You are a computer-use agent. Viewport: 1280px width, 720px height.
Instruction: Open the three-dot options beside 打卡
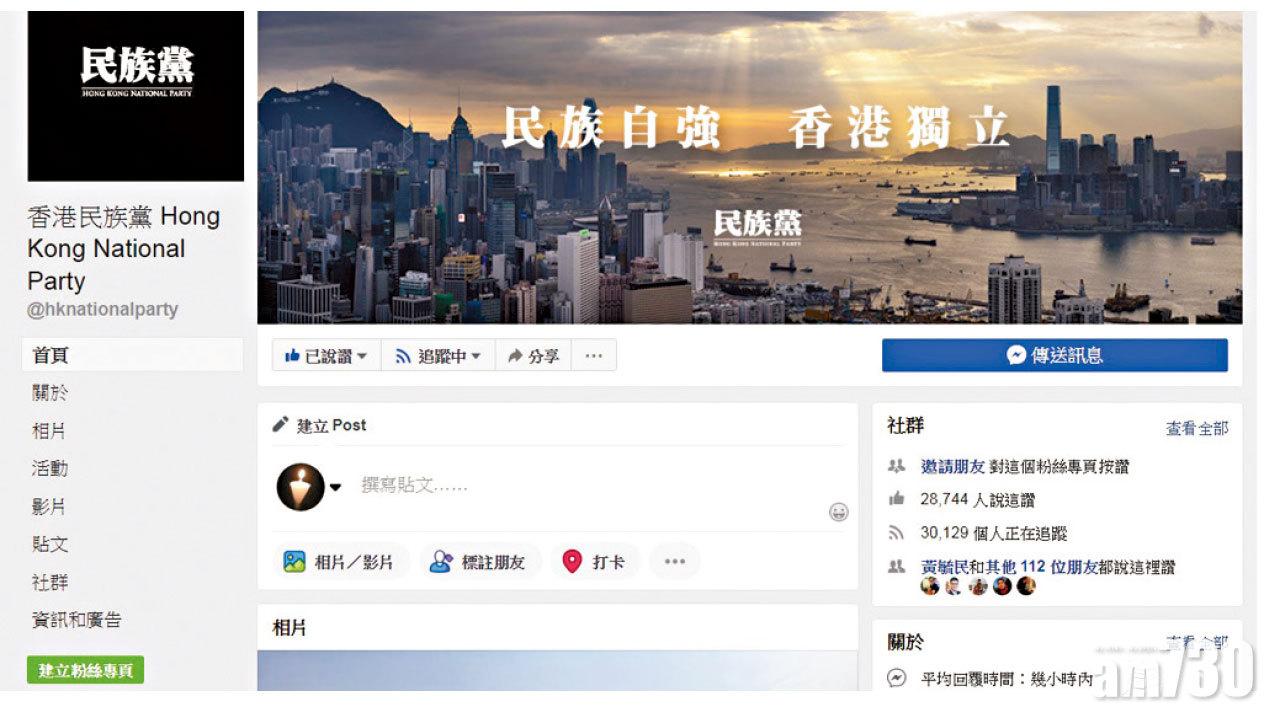click(675, 562)
